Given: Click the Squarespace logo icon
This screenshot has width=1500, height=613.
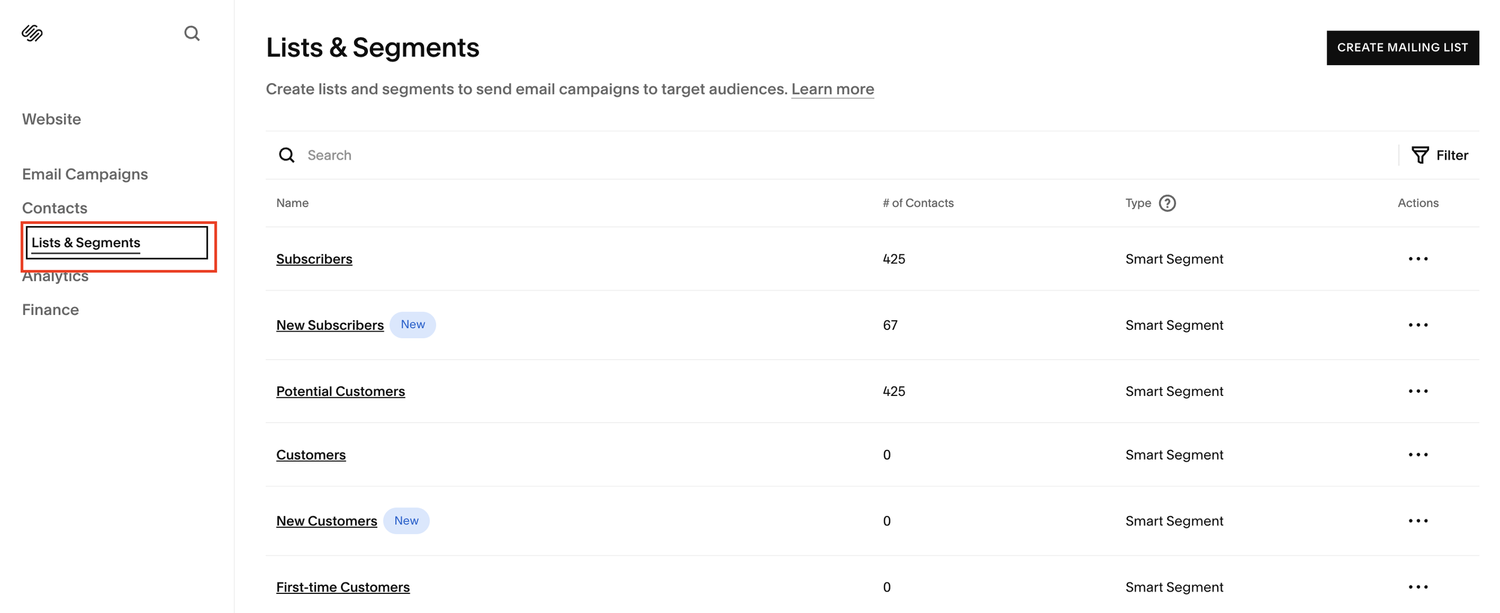Looking at the screenshot, I should 32,33.
